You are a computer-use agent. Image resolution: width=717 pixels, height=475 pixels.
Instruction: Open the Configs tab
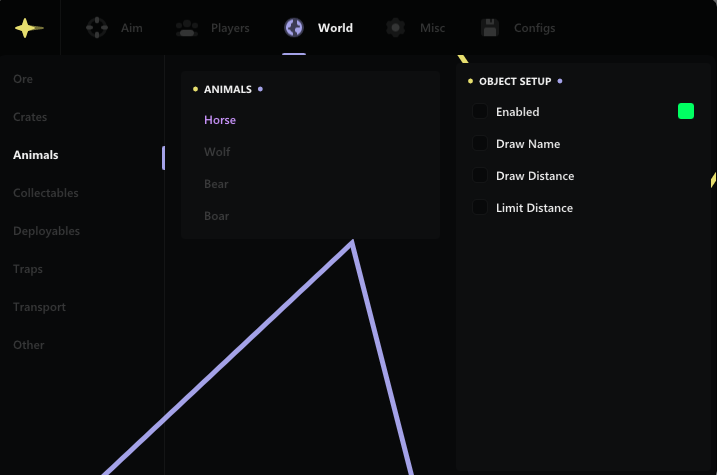pyautogui.click(x=534, y=28)
